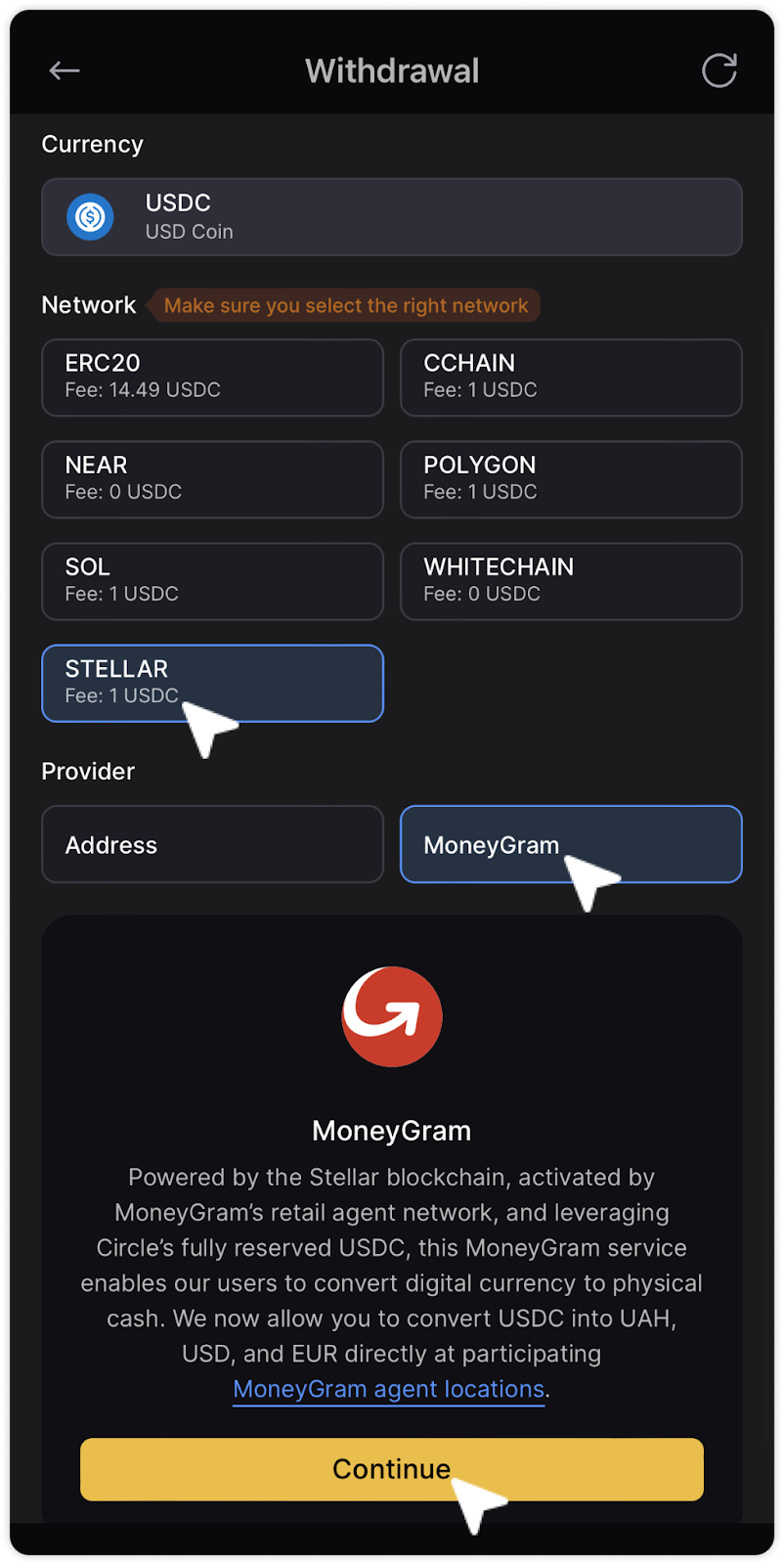Click the red MoneyGram logo
Screen dimensions: 784x1565
point(392,1017)
